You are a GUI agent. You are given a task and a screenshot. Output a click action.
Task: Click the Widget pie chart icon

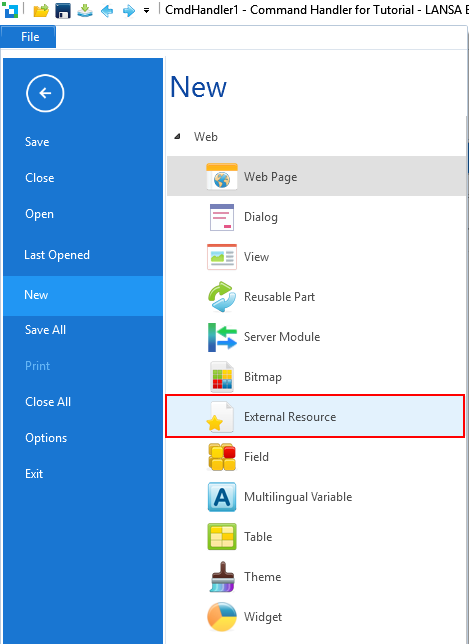(222, 616)
